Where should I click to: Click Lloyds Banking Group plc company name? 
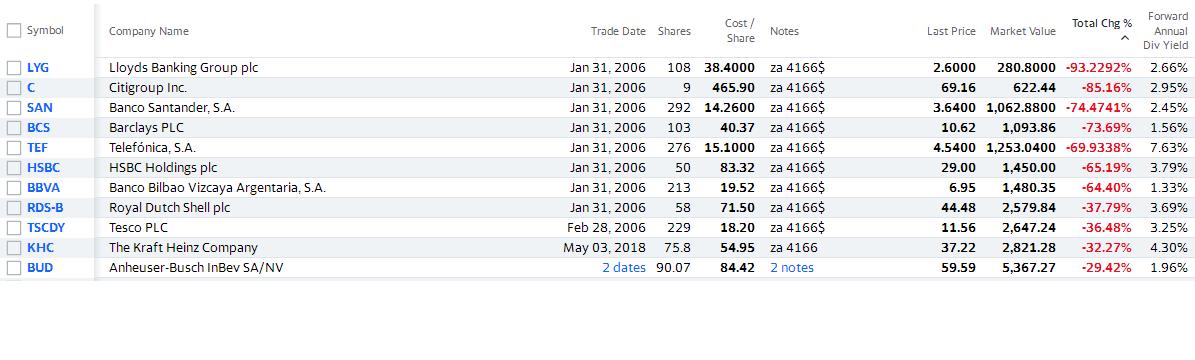click(x=184, y=68)
